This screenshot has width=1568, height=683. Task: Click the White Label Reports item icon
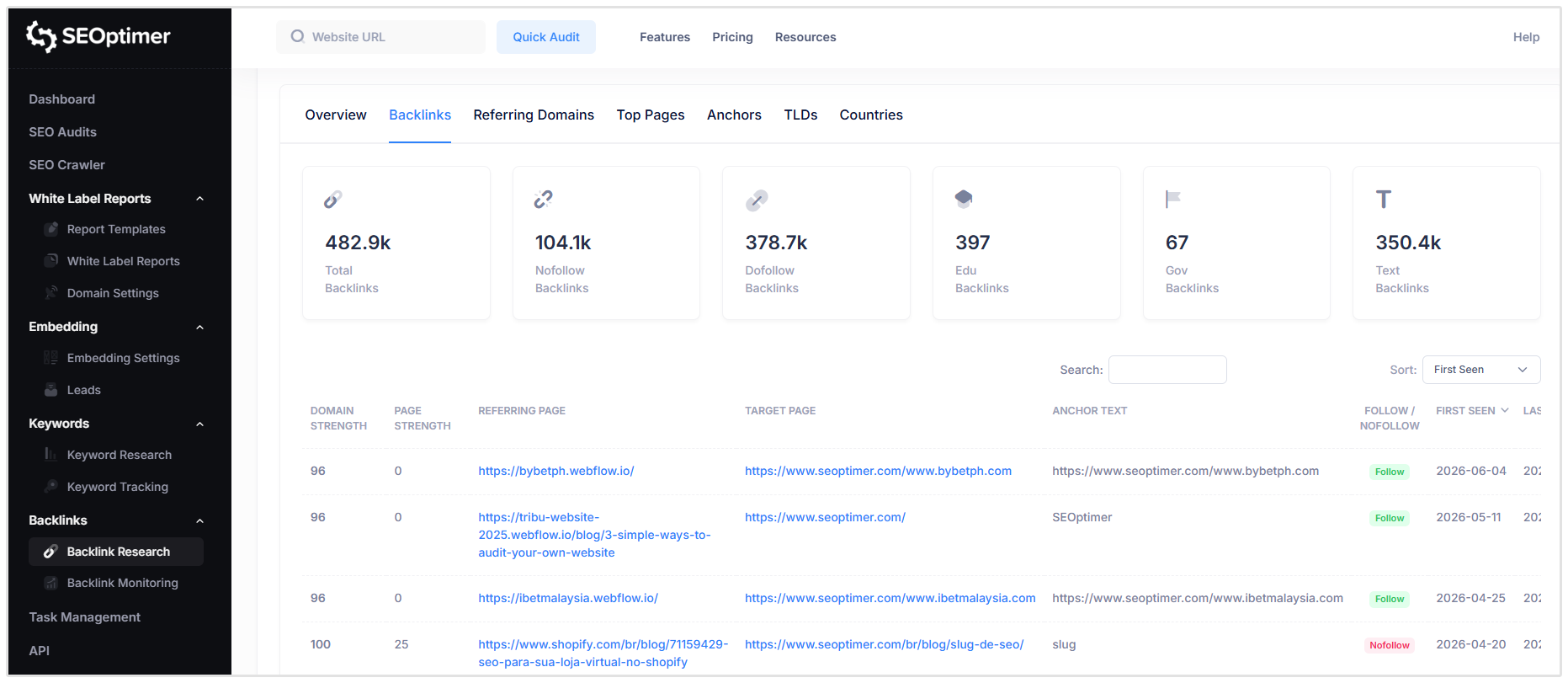pos(51,261)
